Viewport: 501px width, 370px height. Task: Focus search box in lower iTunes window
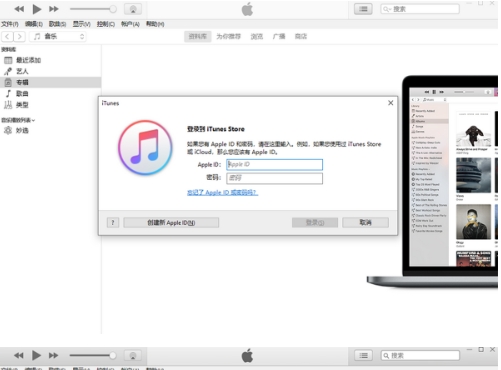[420, 356]
